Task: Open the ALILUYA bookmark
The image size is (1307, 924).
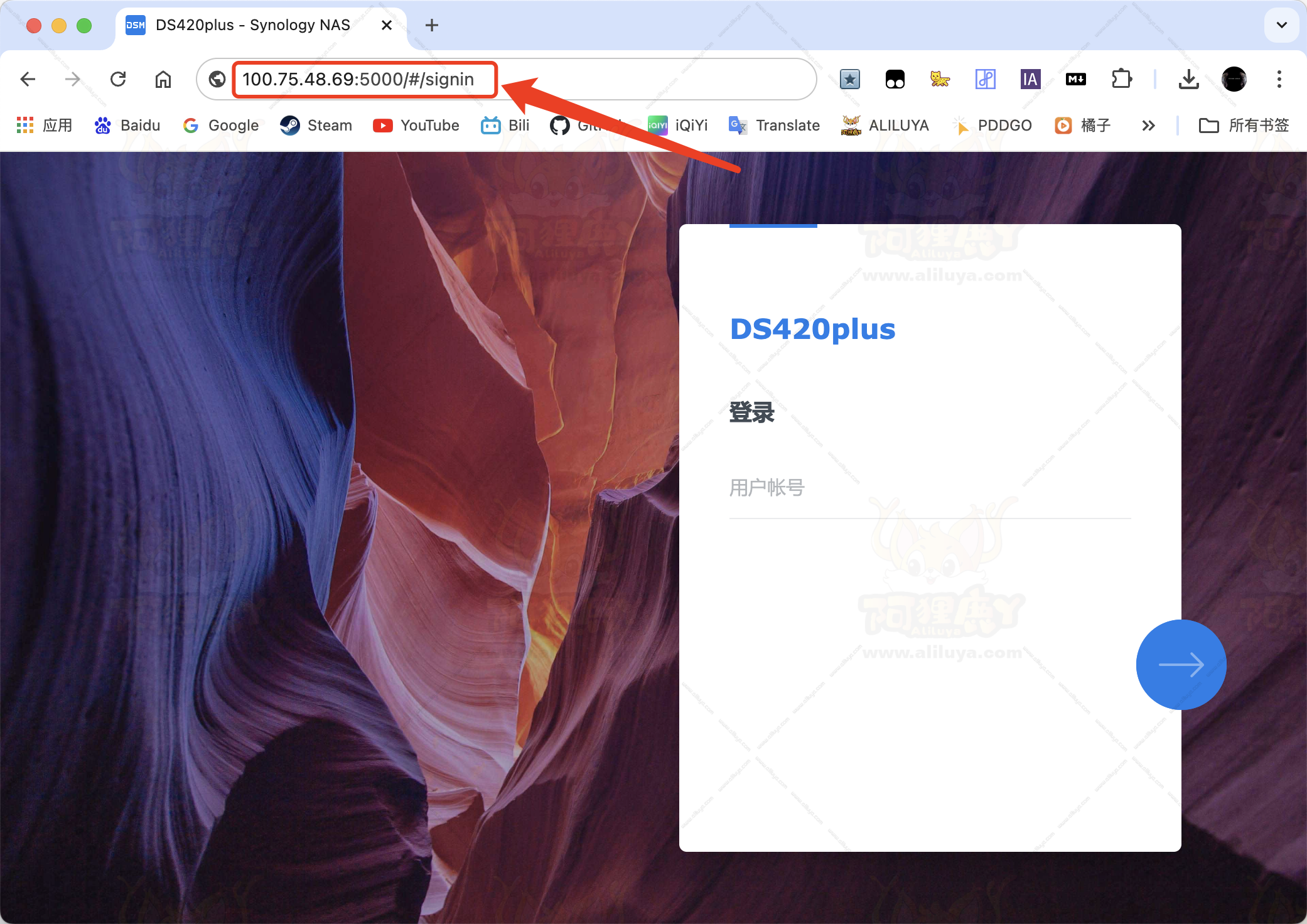Action: [885, 126]
